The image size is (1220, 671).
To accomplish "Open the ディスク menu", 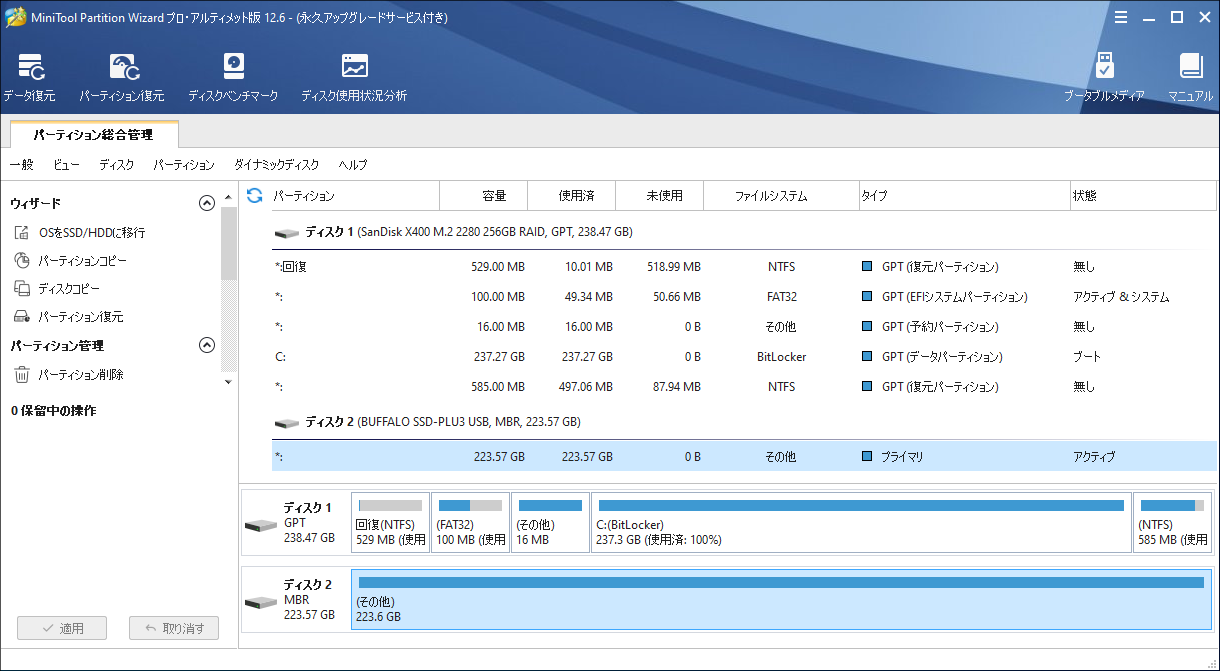I will (x=116, y=164).
